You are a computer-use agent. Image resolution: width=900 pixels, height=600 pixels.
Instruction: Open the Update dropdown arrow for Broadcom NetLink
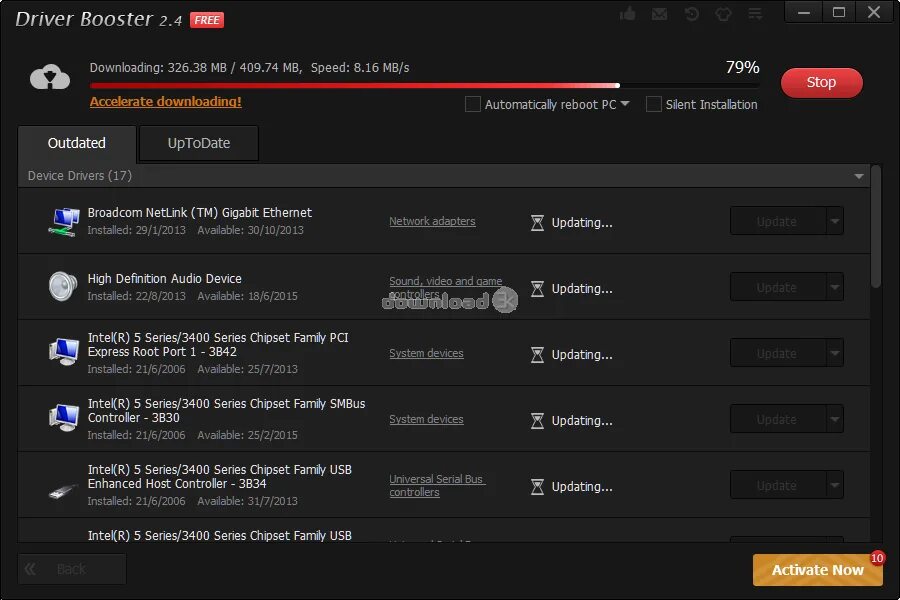click(835, 221)
